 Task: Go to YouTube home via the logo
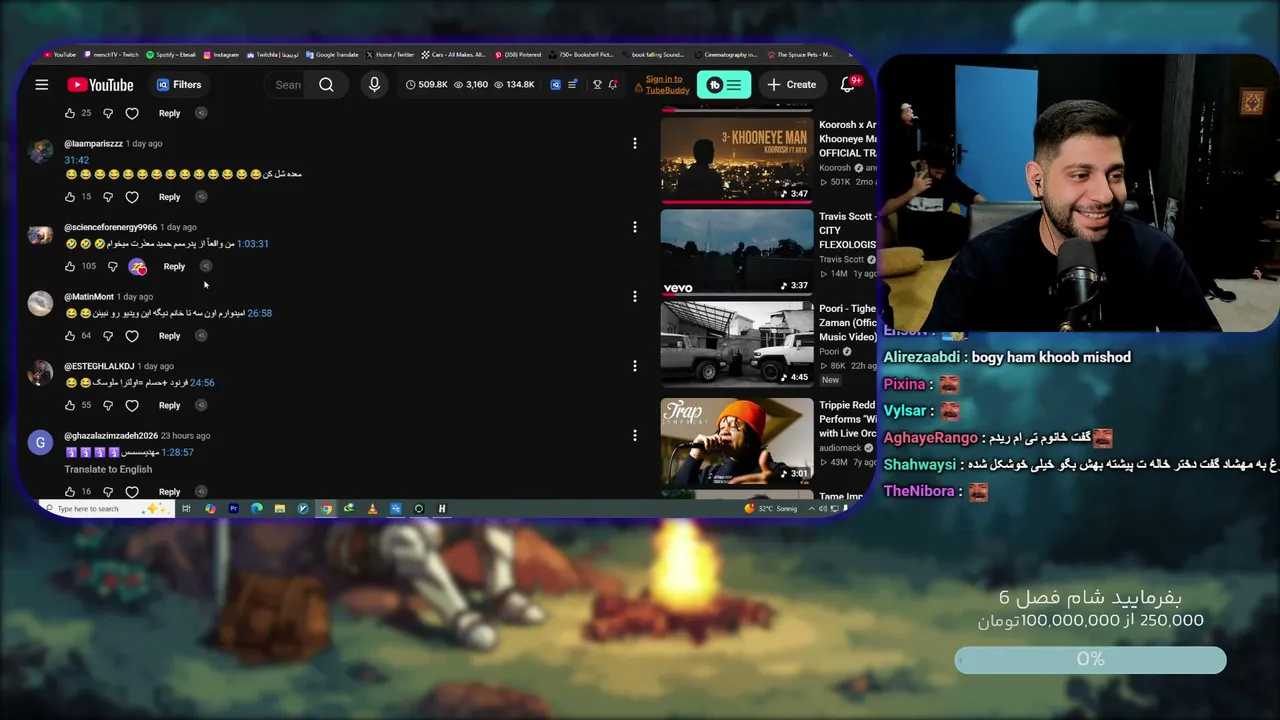point(100,85)
